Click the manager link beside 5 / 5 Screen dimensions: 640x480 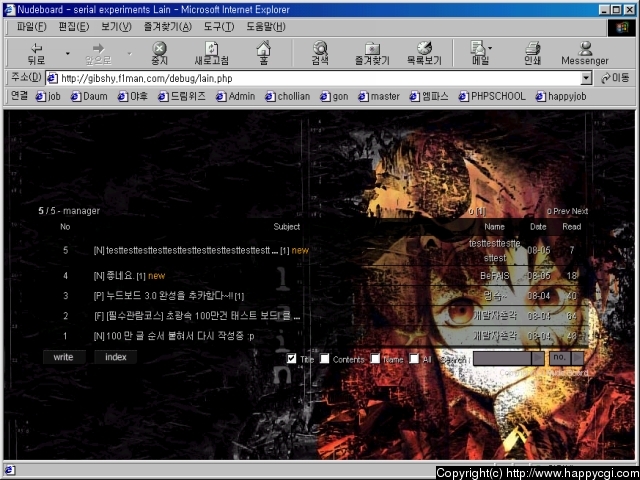(81, 211)
